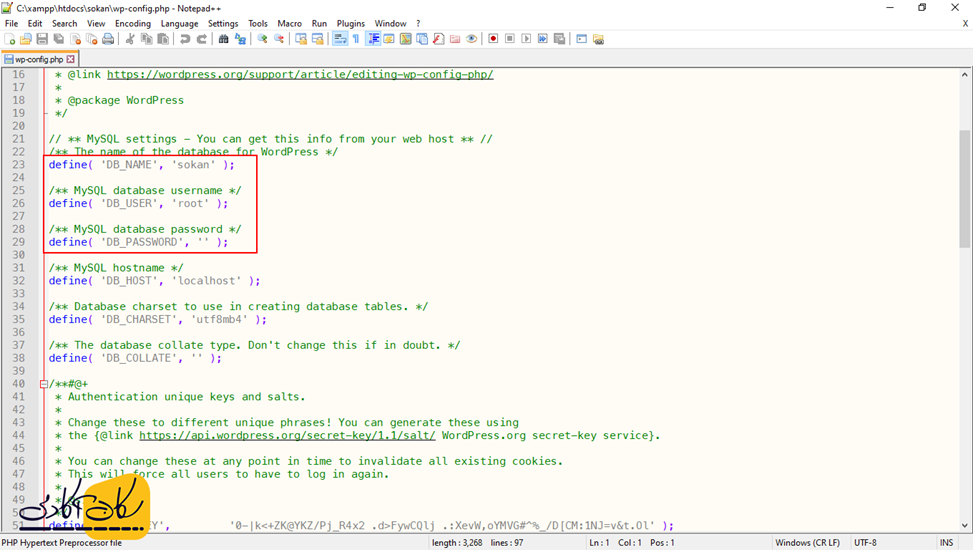This screenshot has height=550, width=973.
Task: Click the Windows (CR LF) status field
Action: pyautogui.click(x=807, y=543)
